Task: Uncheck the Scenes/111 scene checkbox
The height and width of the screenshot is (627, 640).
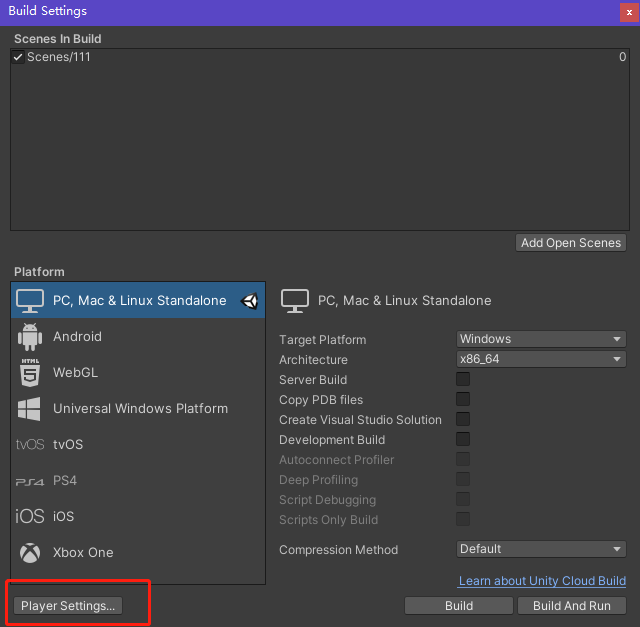Action: 18,57
